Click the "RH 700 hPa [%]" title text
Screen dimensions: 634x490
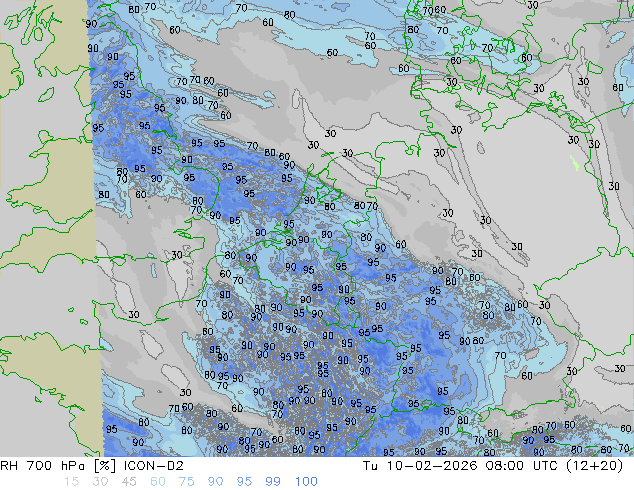tap(58, 466)
